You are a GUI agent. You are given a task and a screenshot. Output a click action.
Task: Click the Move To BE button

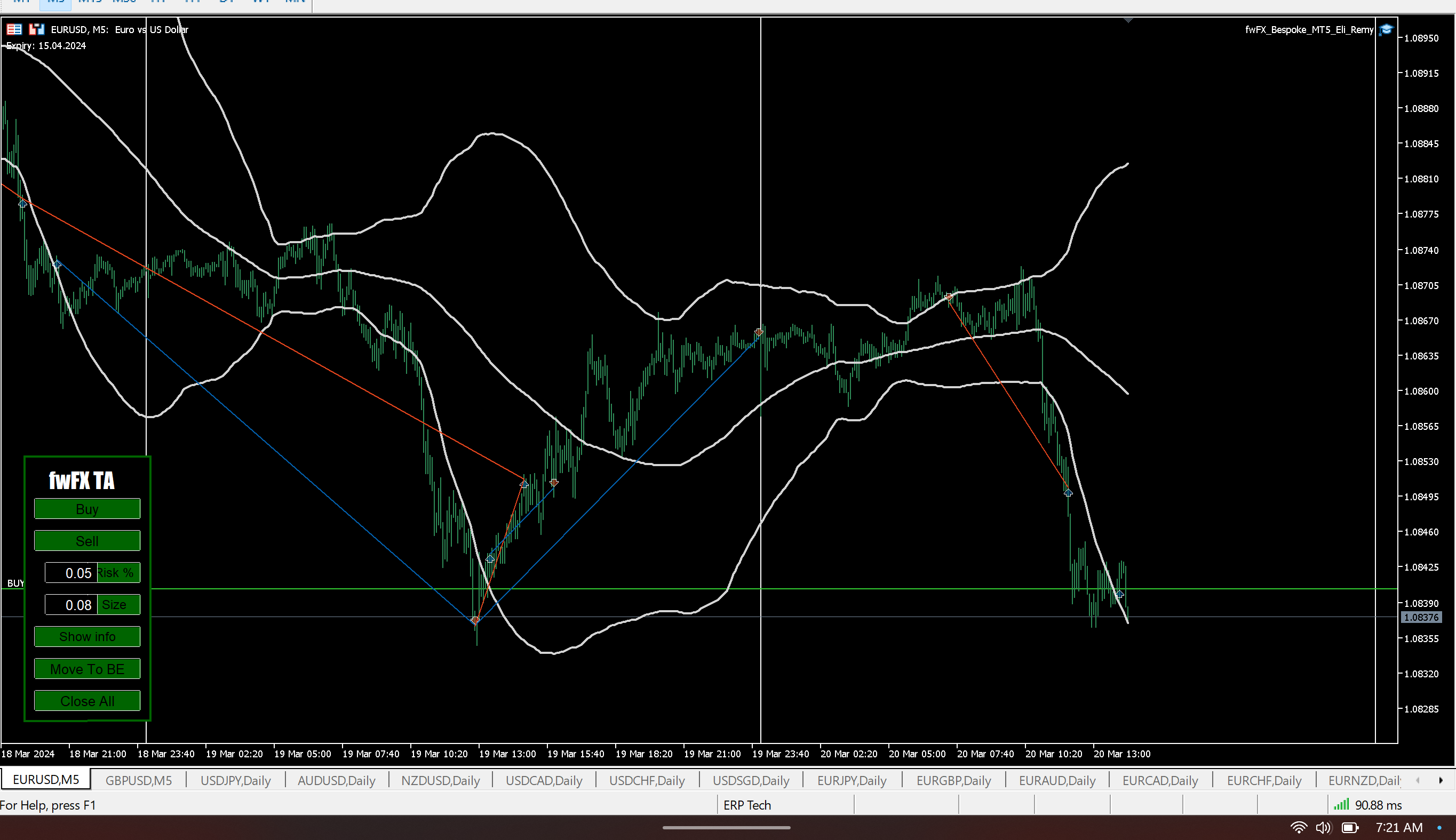(x=87, y=669)
